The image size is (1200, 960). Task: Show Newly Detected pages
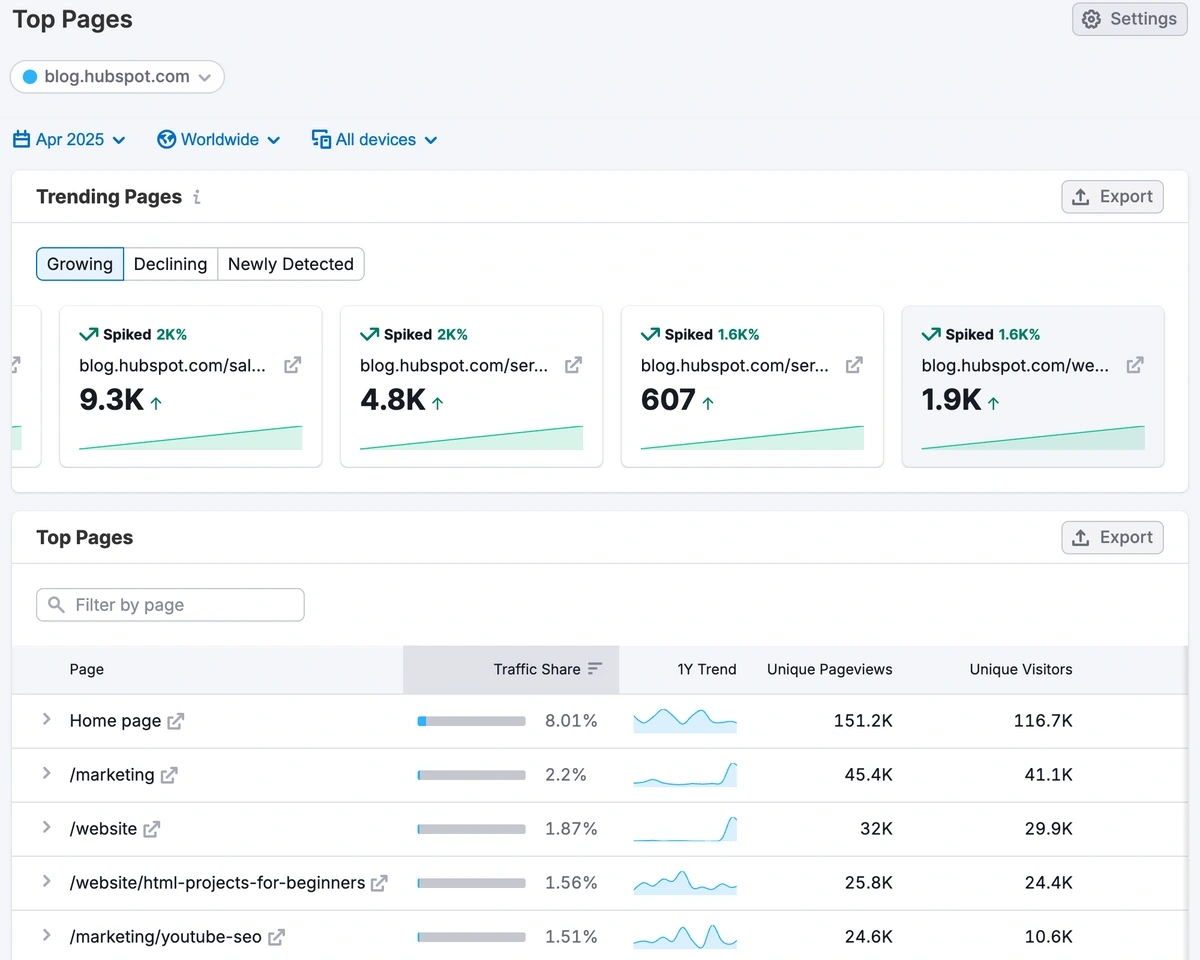[290, 264]
